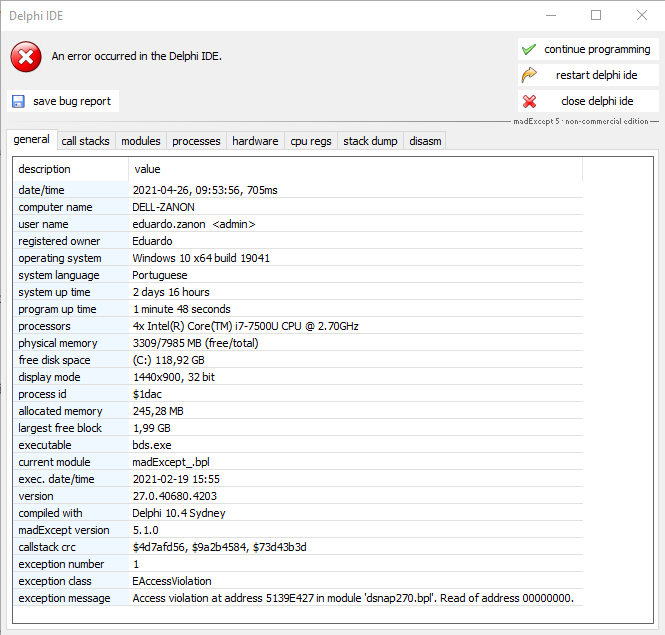Screen dimensions: 665x635
Task: Click the green checkmark continue icon
Action: tap(529, 49)
